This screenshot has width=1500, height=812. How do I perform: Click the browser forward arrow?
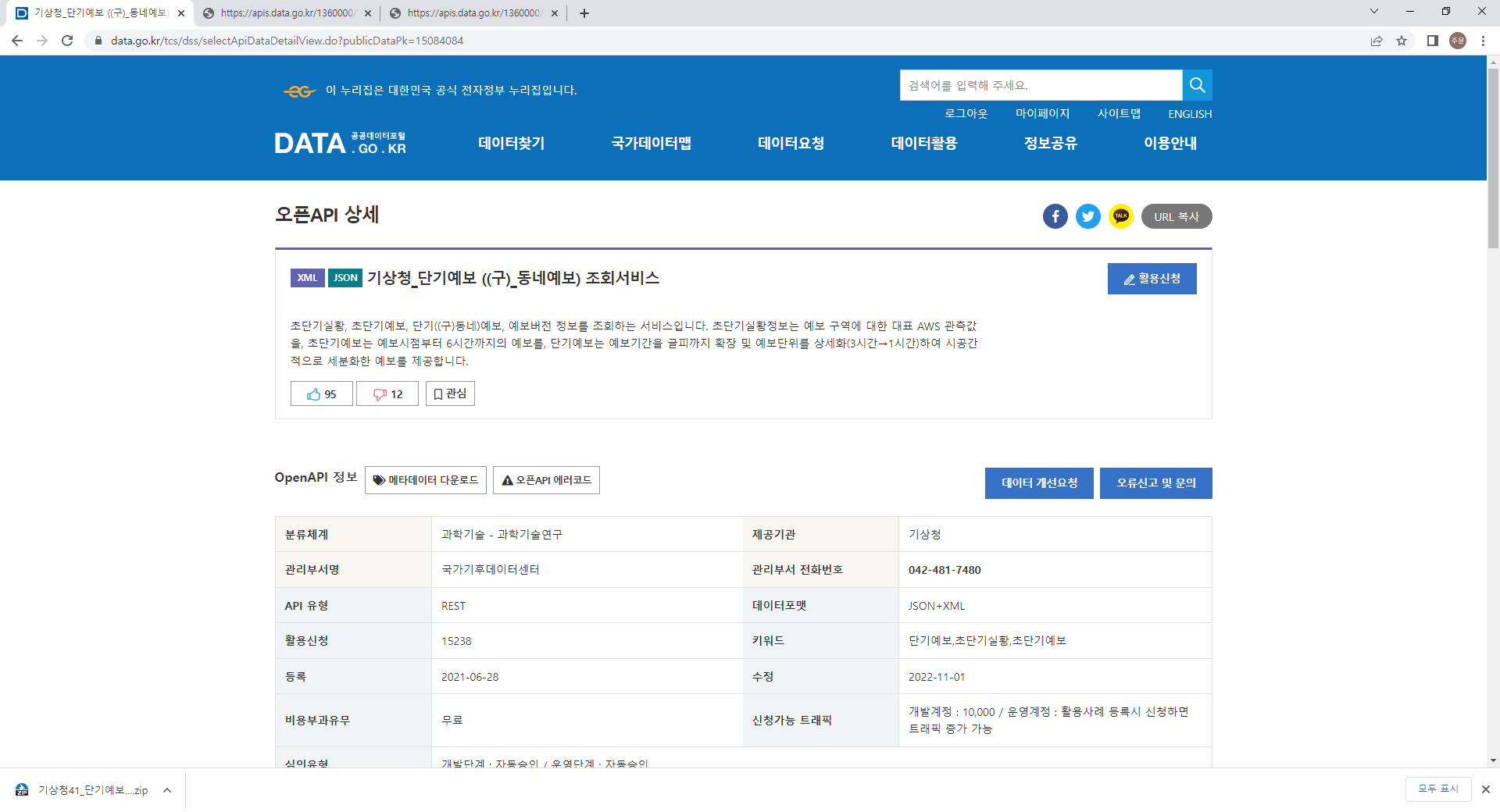(x=42, y=41)
